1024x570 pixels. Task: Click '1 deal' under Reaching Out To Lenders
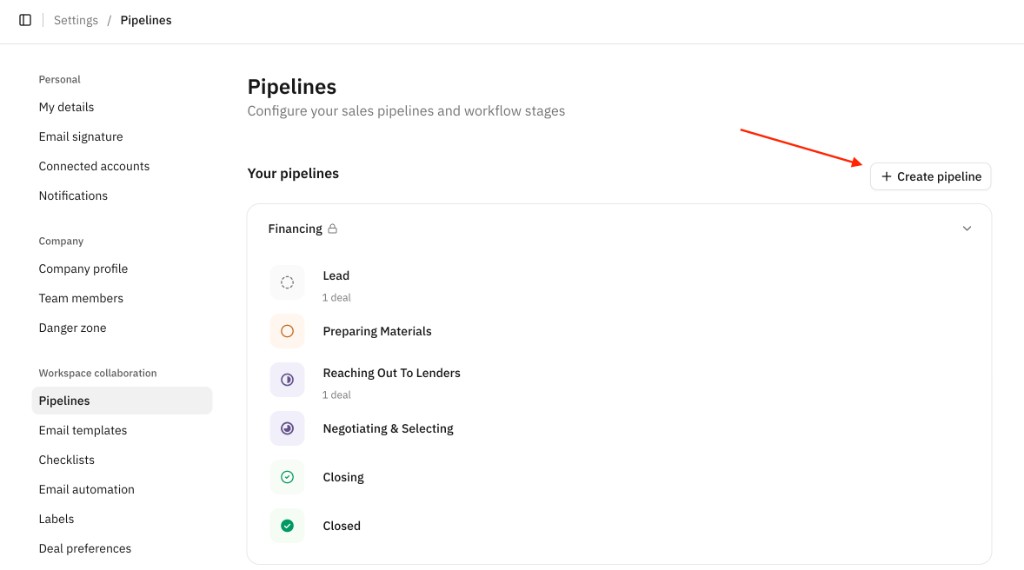336,395
